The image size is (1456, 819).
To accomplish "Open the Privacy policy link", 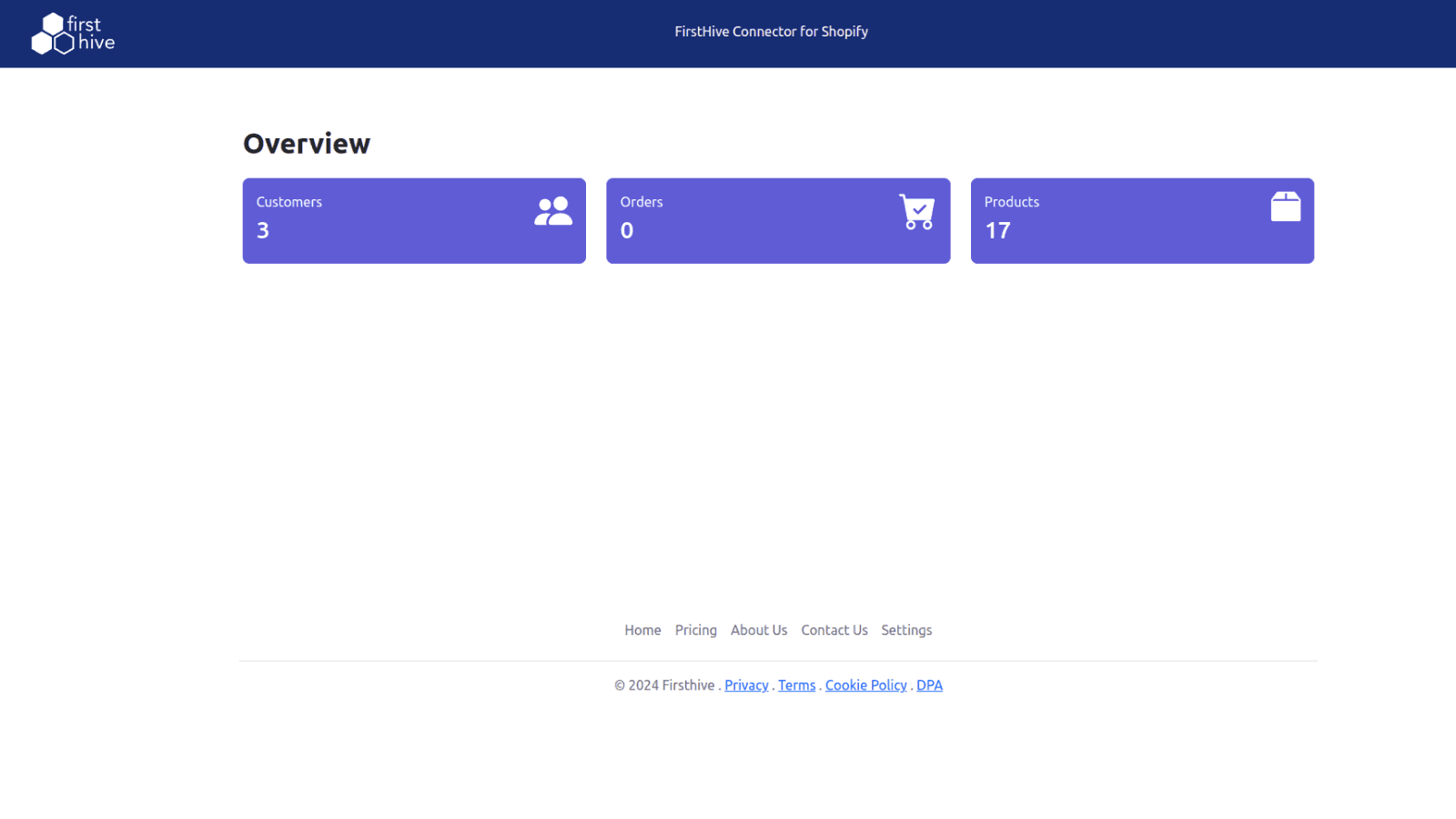I will pyautogui.click(x=746, y=685).
